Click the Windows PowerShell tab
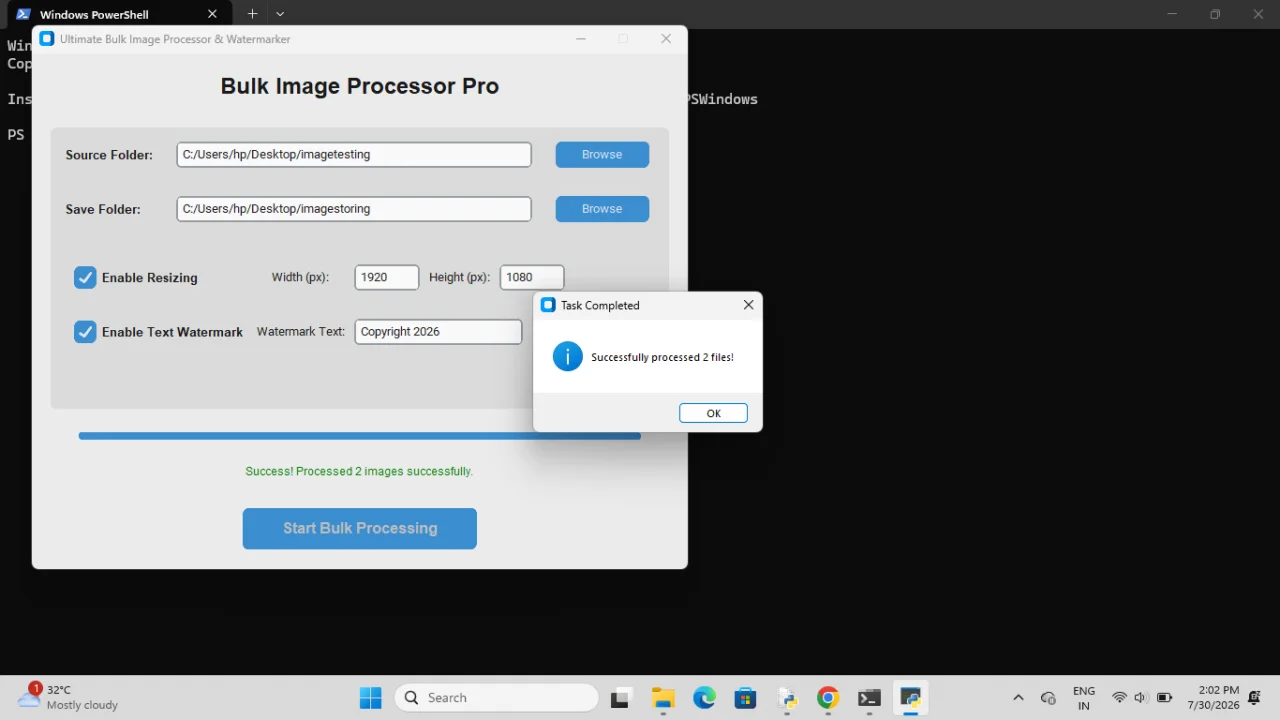Screen dimensions: 1280x720 click(118, 14)
